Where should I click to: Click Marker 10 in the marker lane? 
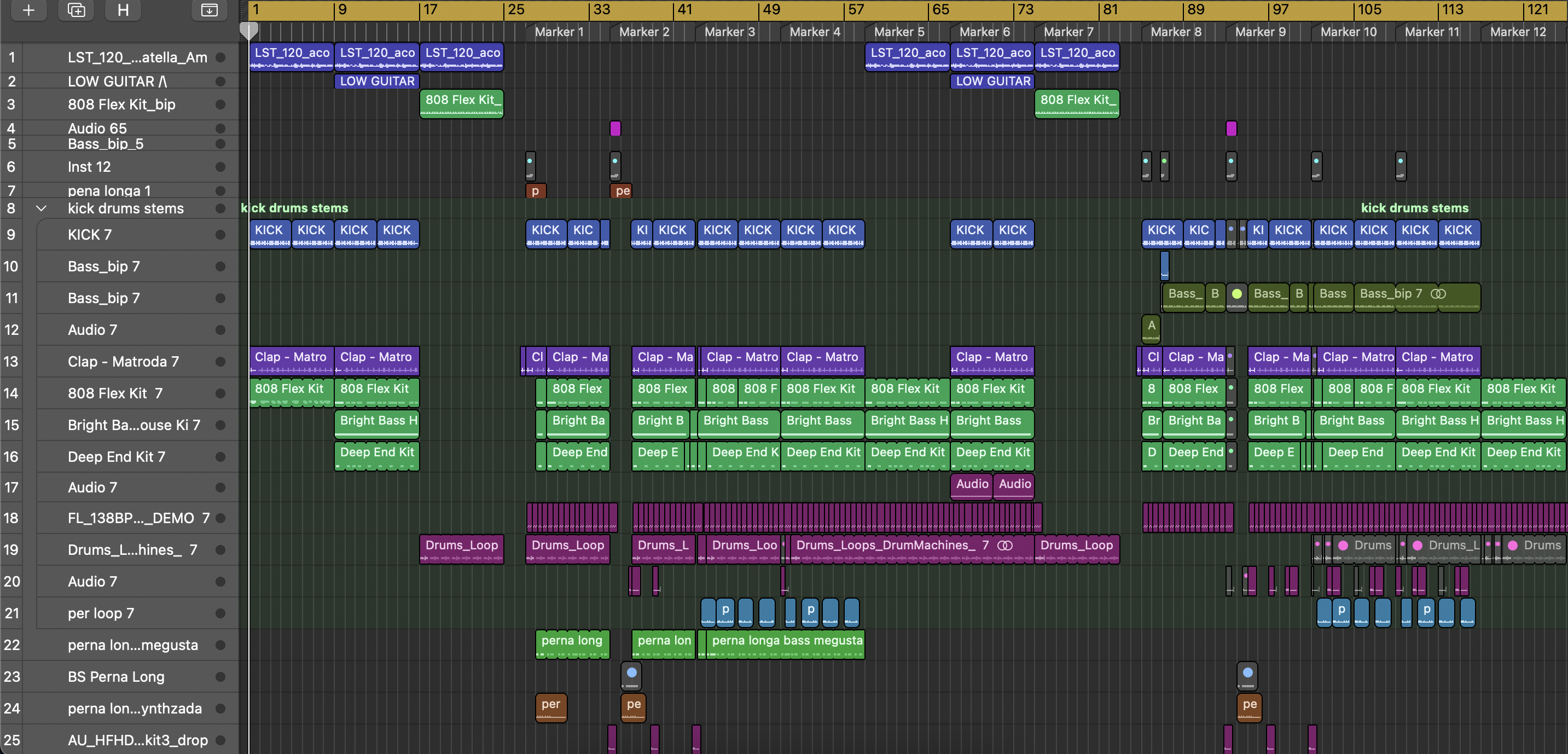(1348, 32)
